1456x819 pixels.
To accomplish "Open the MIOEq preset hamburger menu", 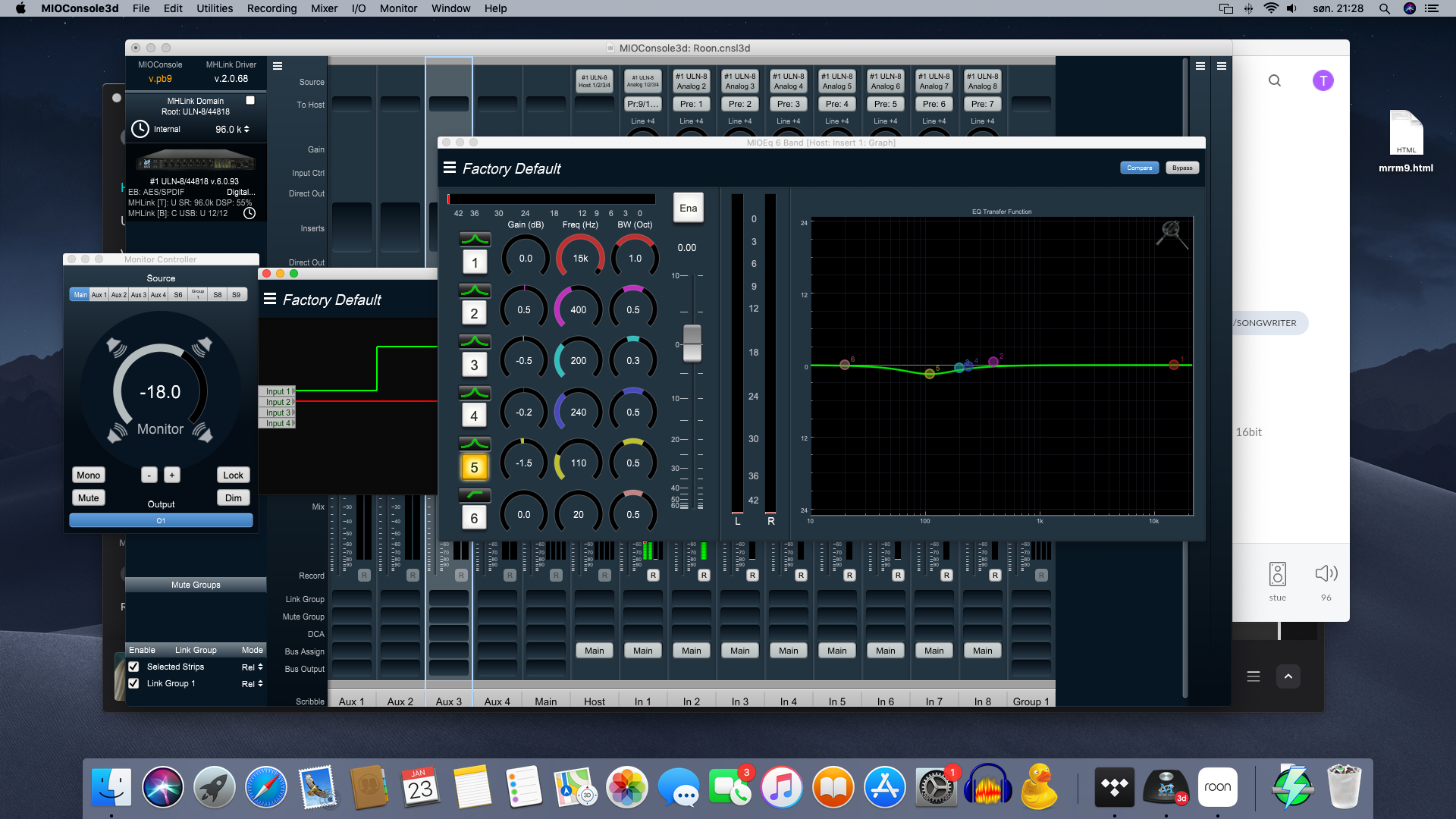I will click(x=450, y=168).
